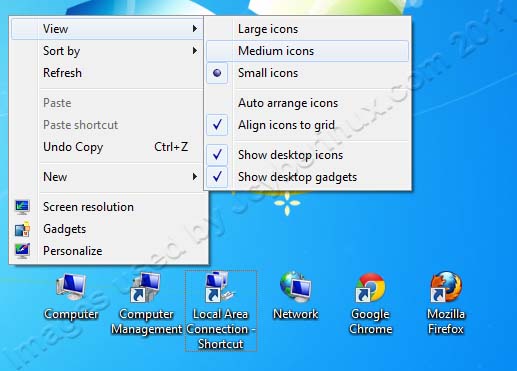
Task: Choose Large icons view
Action: click(307, 29)
